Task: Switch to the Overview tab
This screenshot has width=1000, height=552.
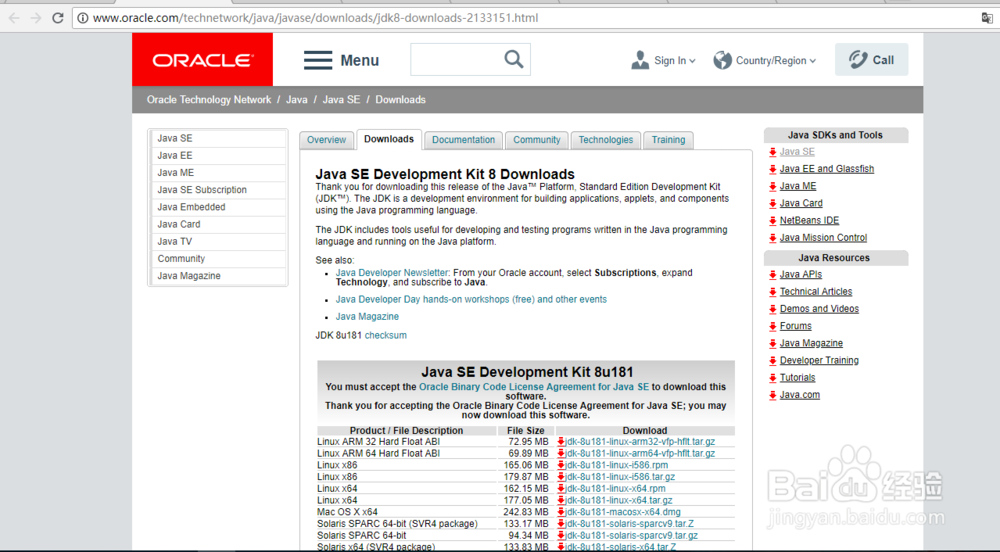Action: coord(327,140)
